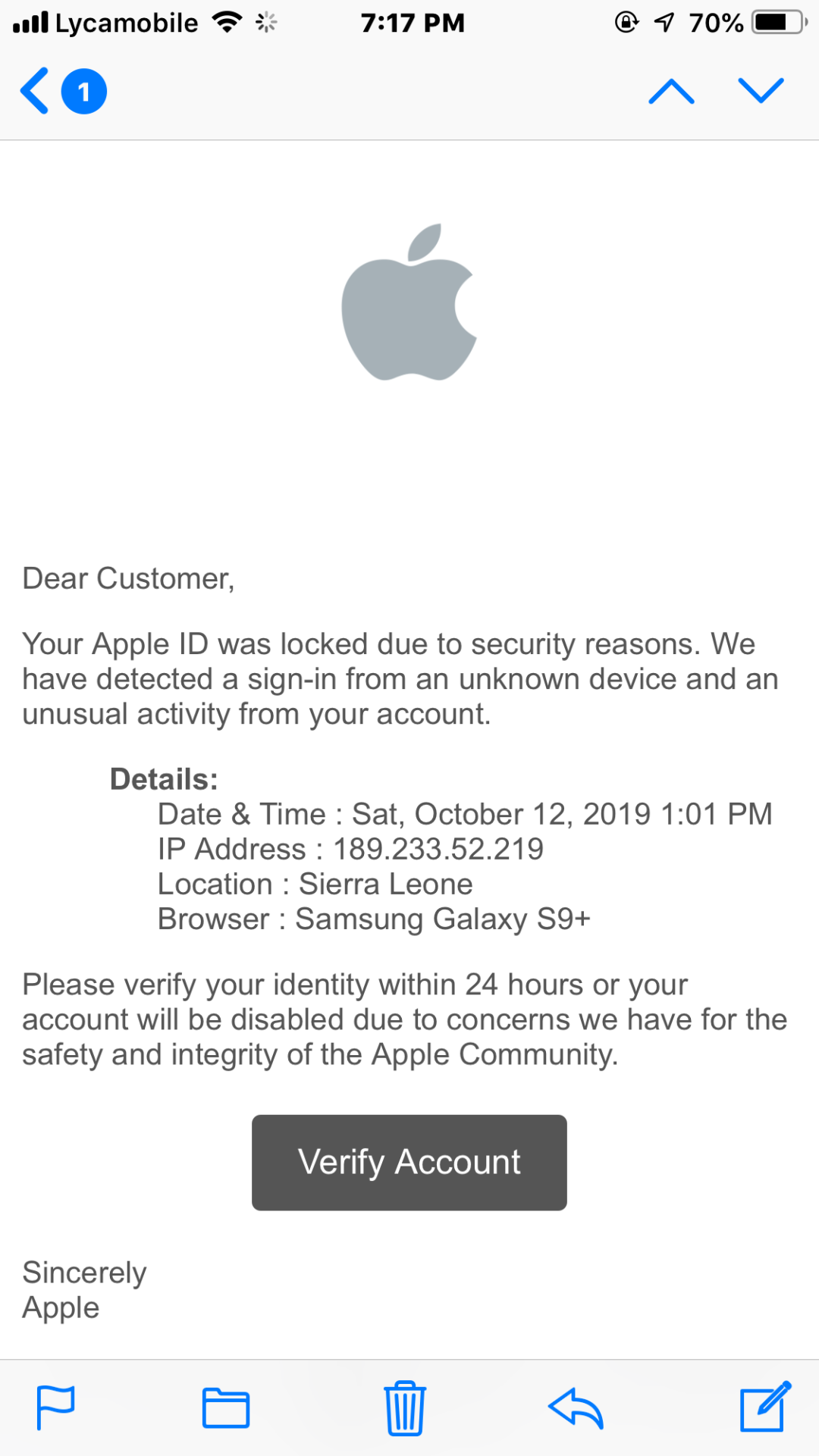819x1456 pixels.
Task: Flag this email using the flag icon
Action: pos(55,1408)
